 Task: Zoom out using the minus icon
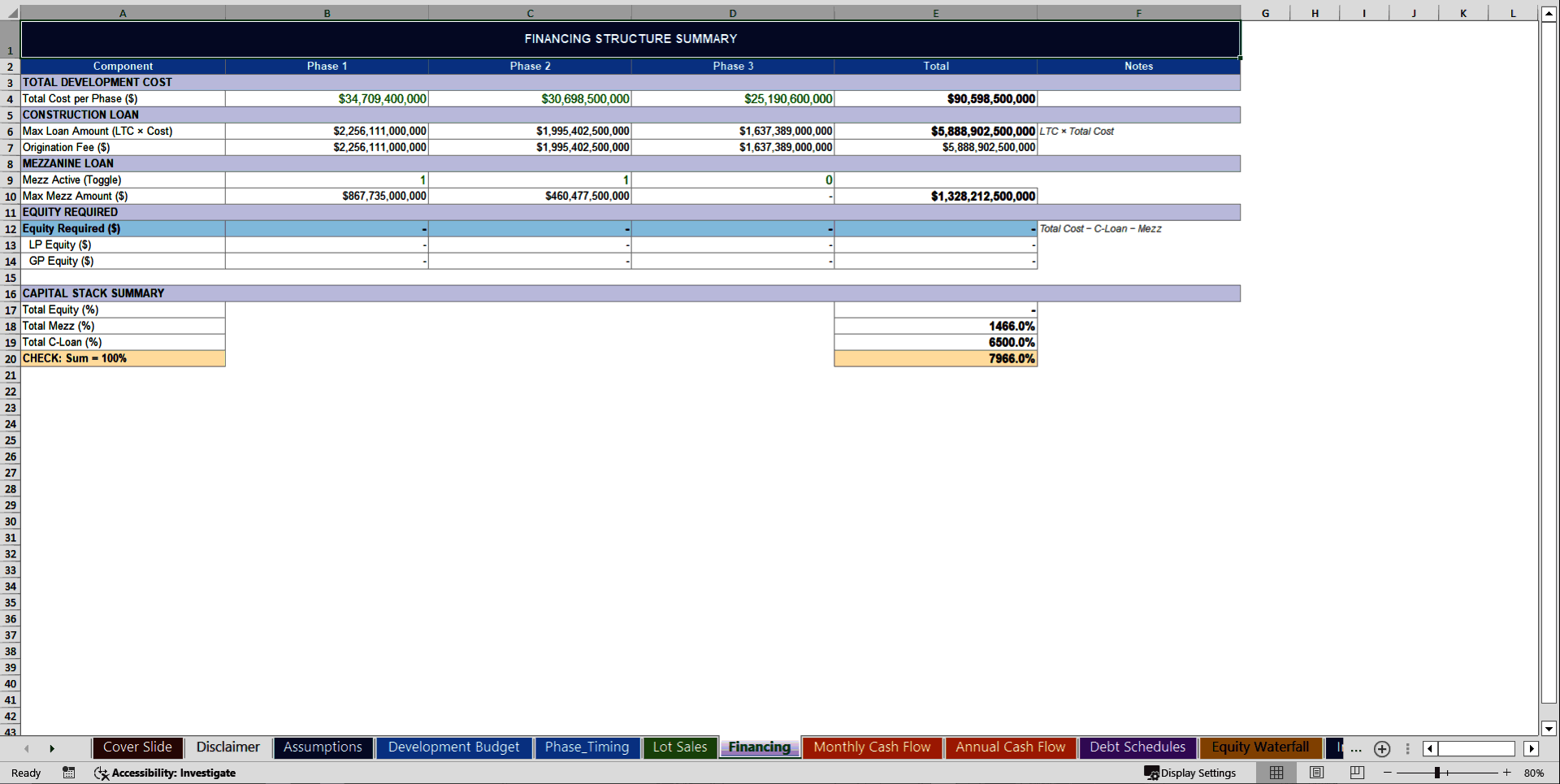pos(1388,773)
